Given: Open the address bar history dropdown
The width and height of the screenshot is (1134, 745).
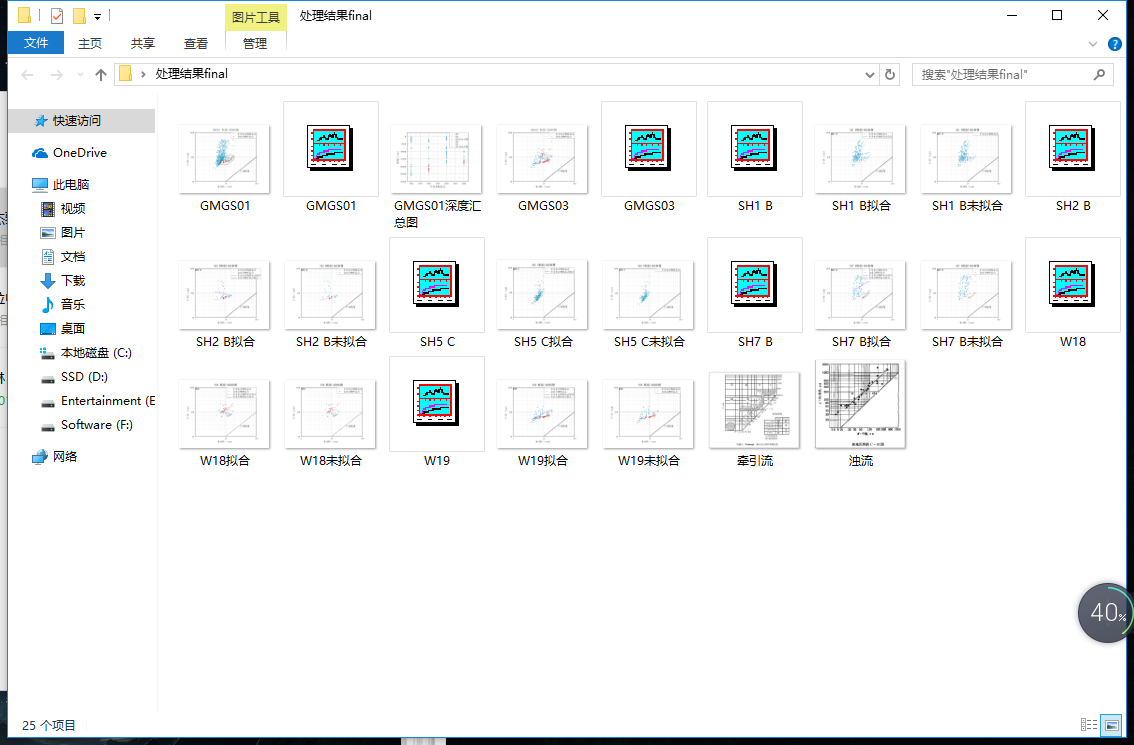Looking at the screenshot, I should [x=870, y=74].
